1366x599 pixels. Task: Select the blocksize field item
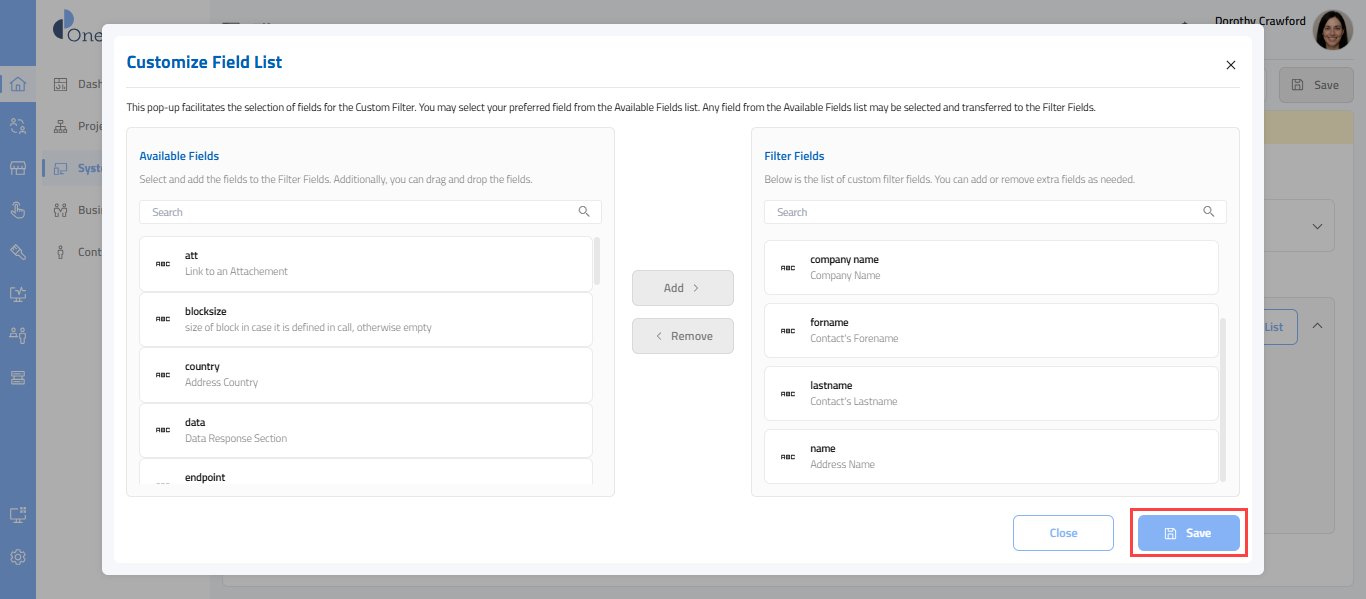pos(365,319)
